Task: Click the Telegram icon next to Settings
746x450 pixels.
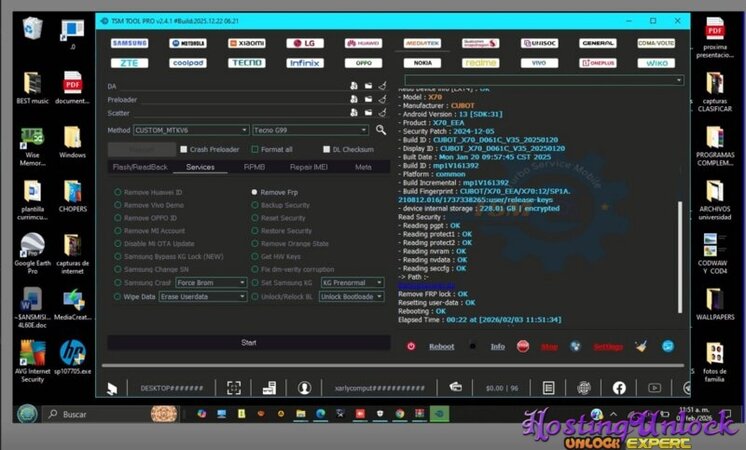Action: pos(667,346)
